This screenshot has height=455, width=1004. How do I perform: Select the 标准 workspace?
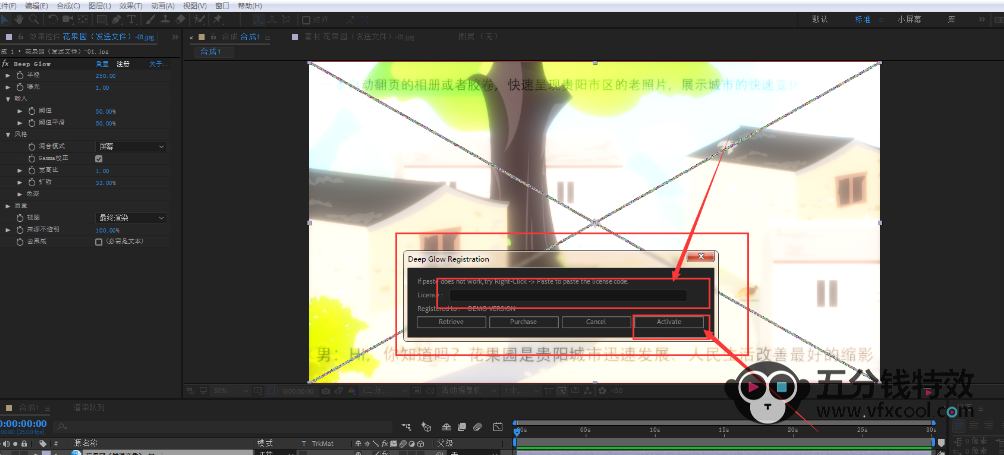[862, 20]
